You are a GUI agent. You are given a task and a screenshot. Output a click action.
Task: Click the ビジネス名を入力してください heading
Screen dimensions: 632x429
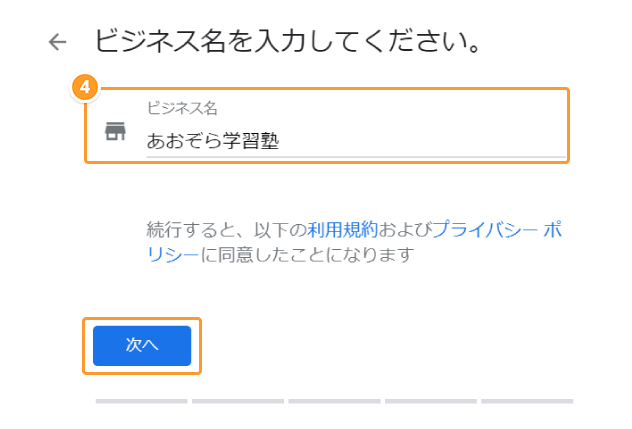287,41
